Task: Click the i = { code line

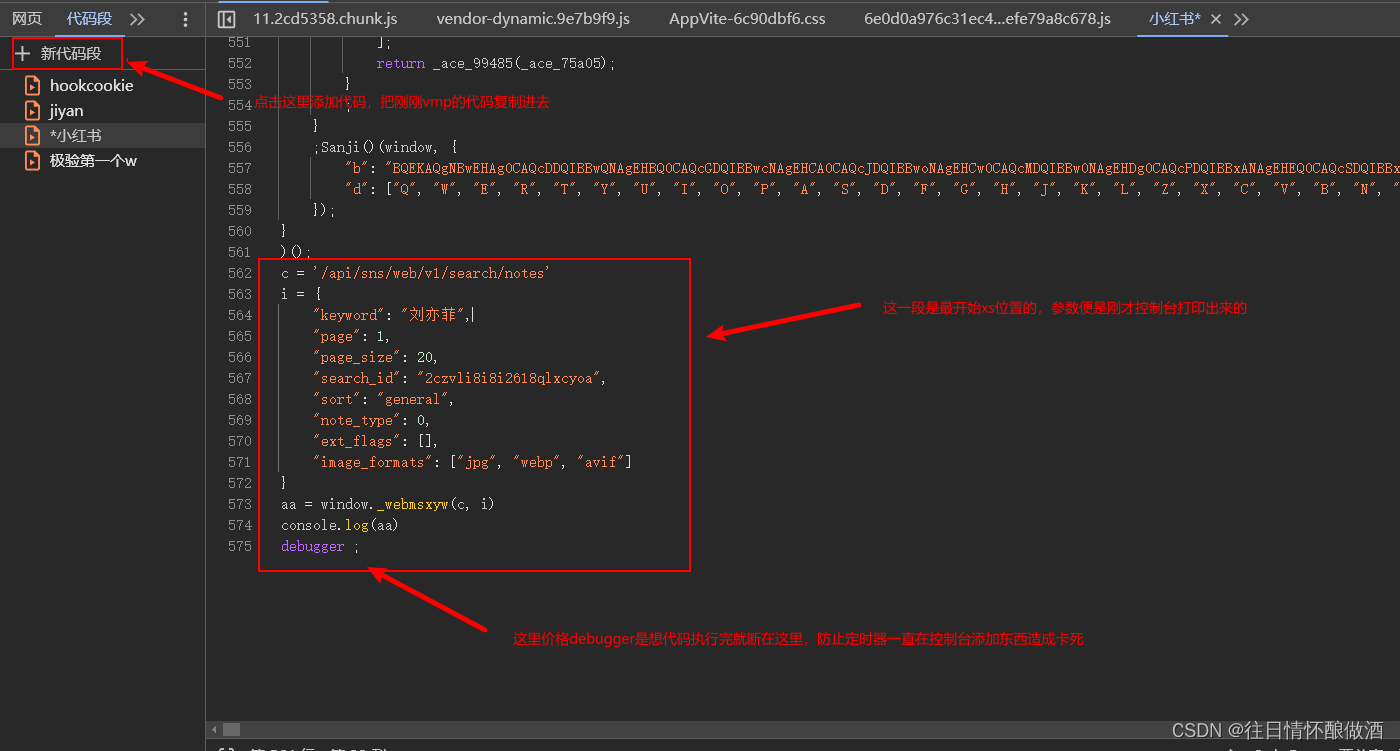Action: [x=301, y=294]
